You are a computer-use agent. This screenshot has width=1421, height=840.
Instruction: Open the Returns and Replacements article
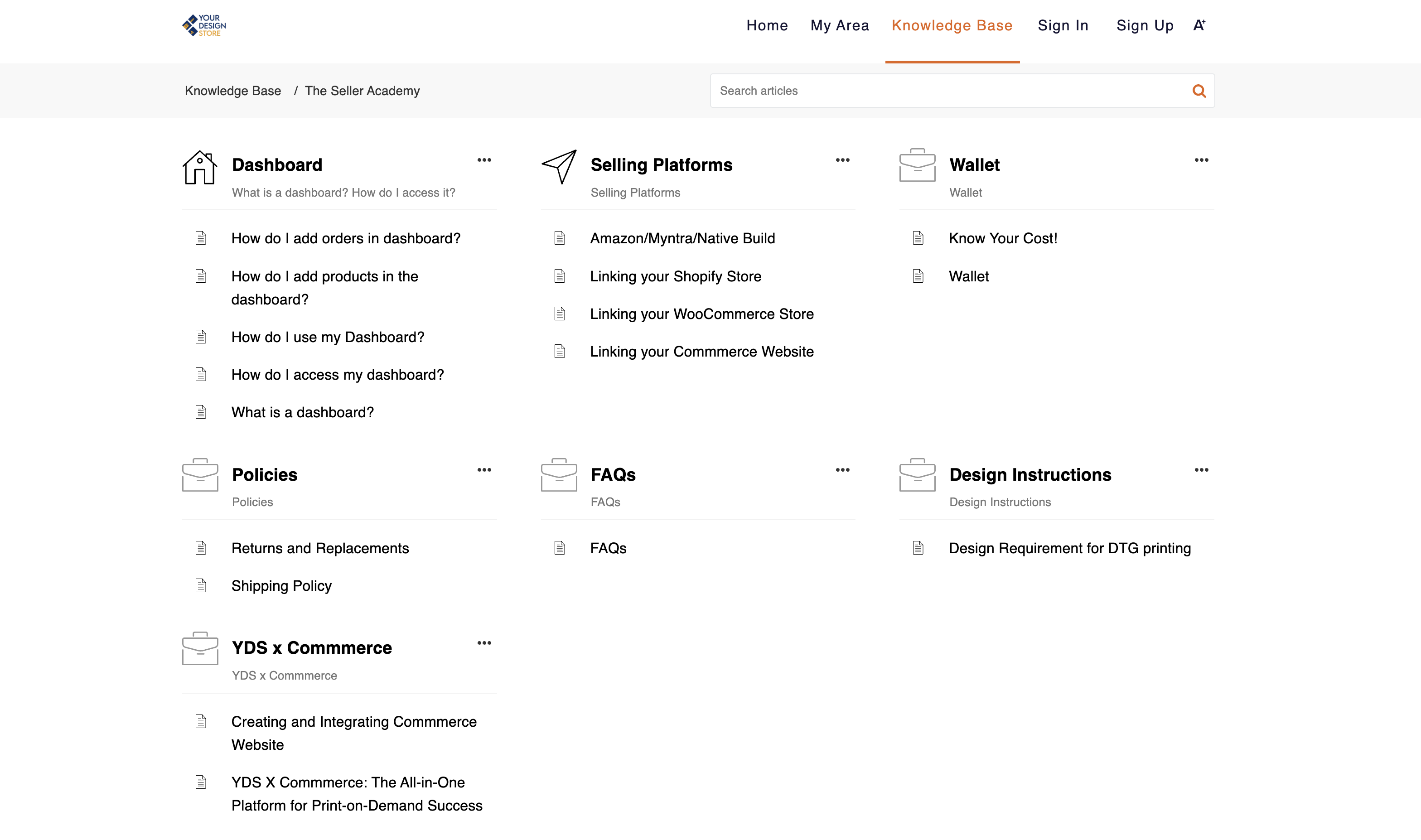(320, 548)
